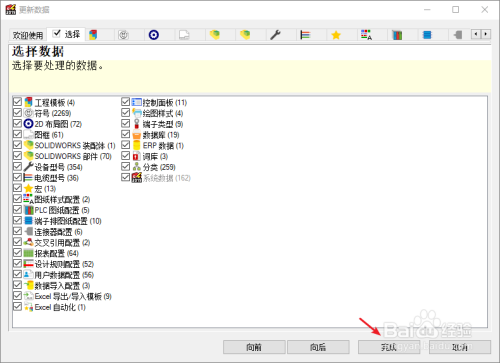Image resolution: width=500 pixels, height=363 pixels.
Task: Toggle 设备型号 (354) checkbox
Action: coord(17,166)
